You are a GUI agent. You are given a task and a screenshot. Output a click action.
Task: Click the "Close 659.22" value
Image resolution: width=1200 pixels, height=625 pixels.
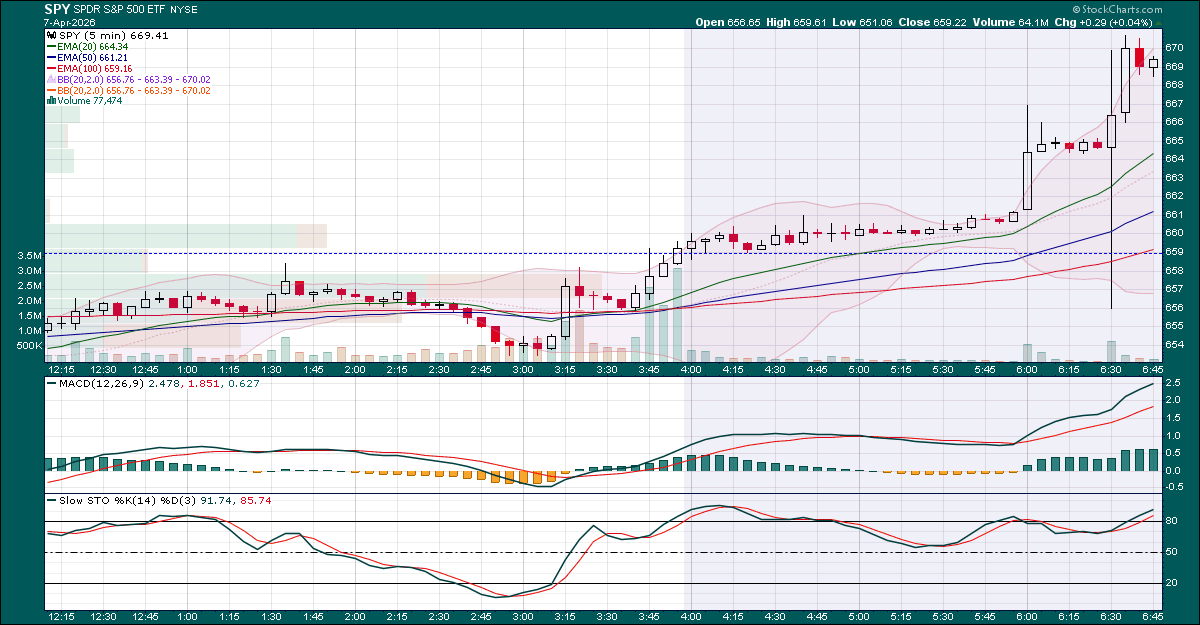tap(933, 22)
